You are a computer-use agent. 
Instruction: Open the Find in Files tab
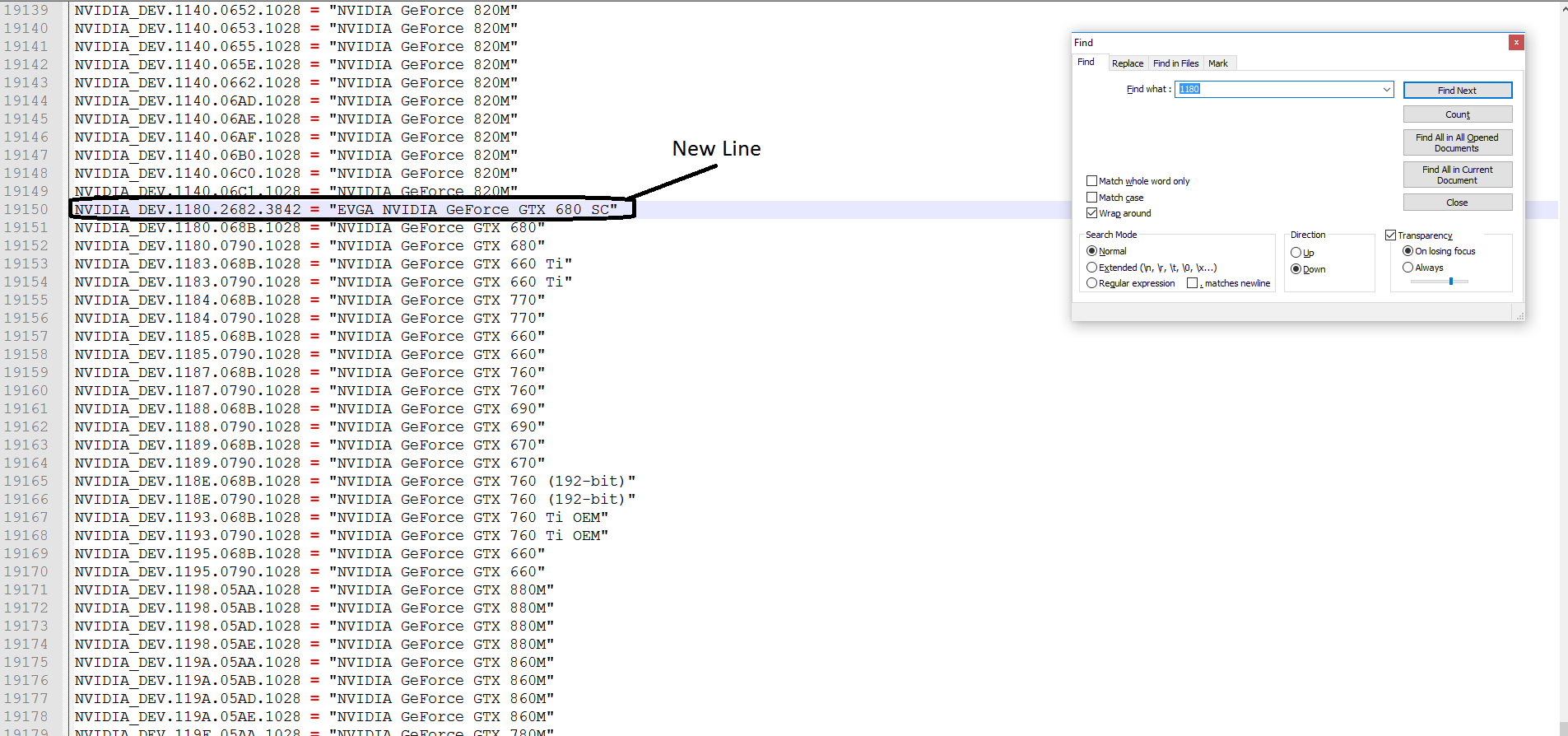click(x=1175, y=63)
